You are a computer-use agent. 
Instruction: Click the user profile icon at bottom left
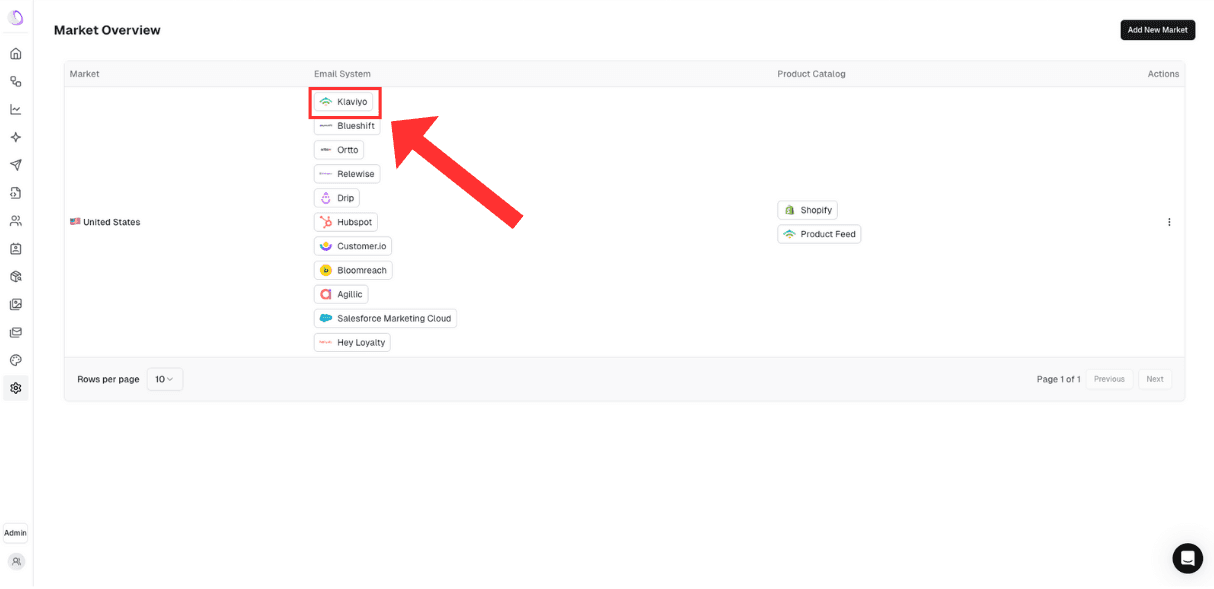(16, 562)
